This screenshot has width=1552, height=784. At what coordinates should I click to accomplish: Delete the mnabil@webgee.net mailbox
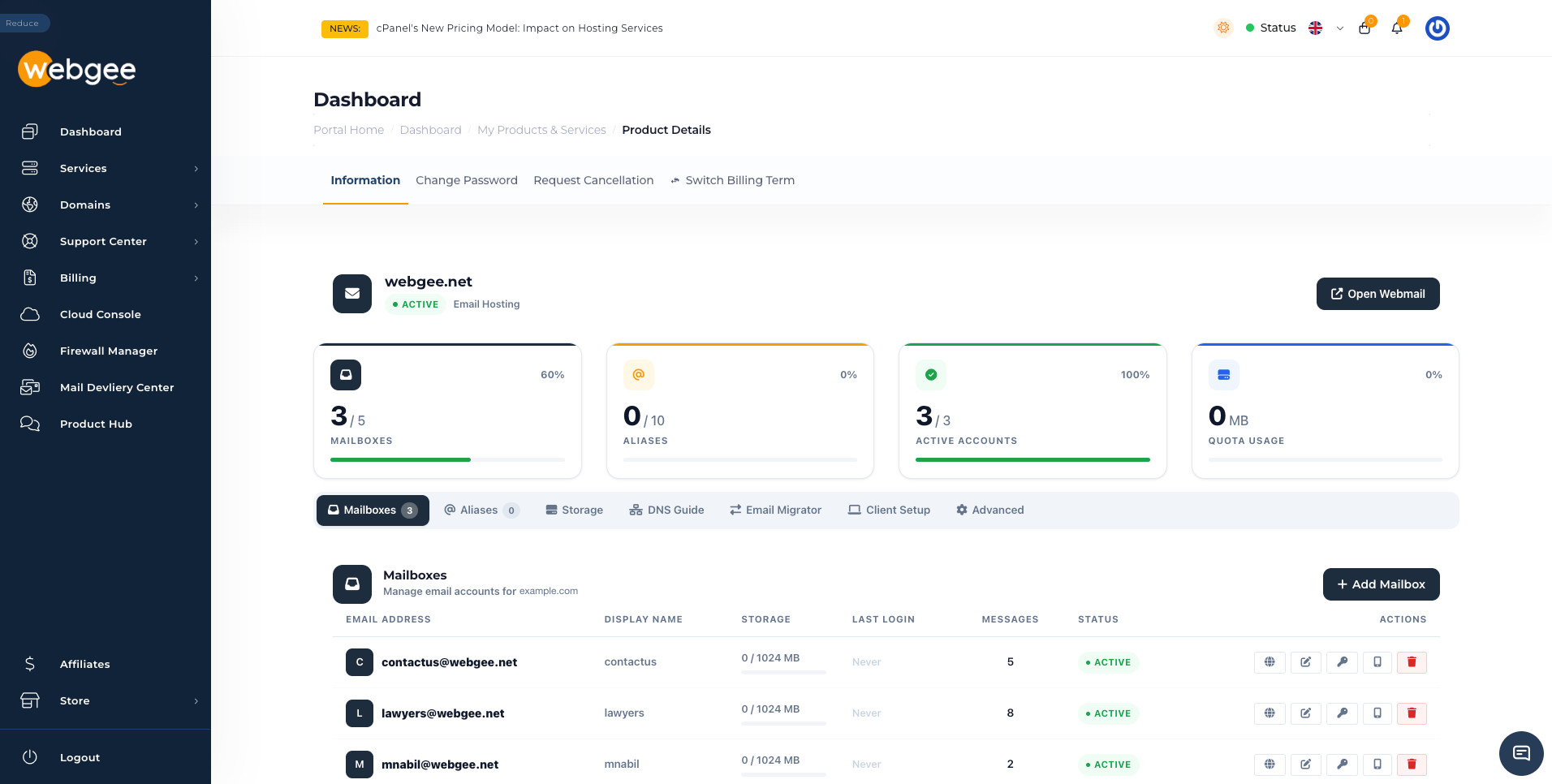(1412, 765)
